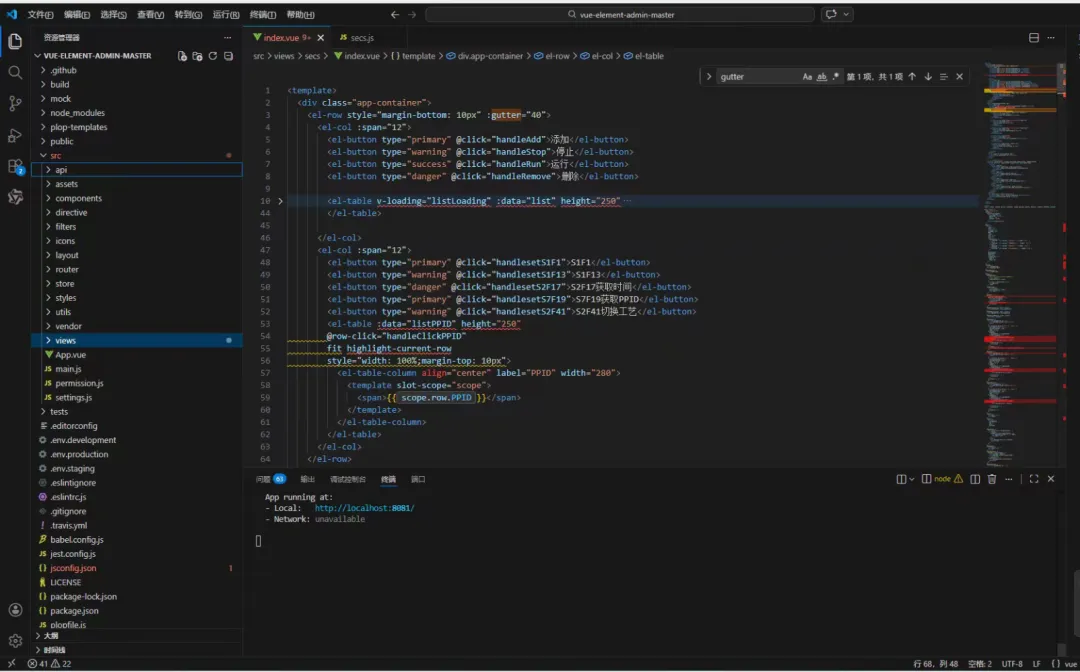
Task: Switch to the 输出 panel tab
Action: tap(307, 479)
